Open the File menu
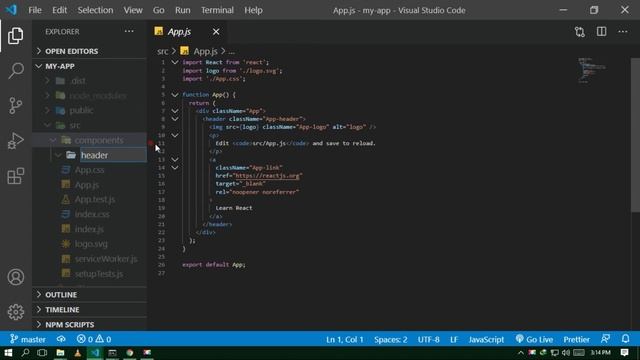The height and width of the screenshot is (360, 640). (35, 10)
